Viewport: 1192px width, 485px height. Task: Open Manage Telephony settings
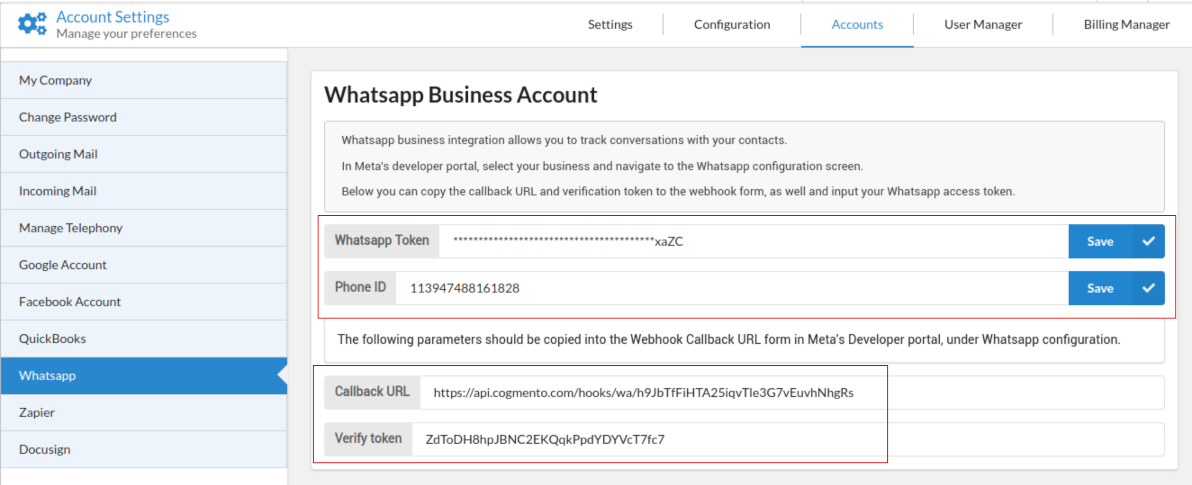(x=71, y=228)
